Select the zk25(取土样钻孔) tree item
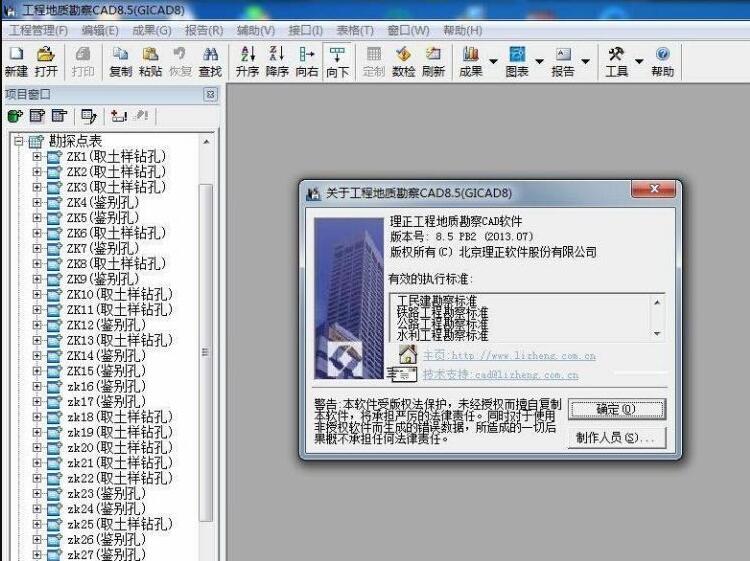750x561 pixels. [120, 524]
